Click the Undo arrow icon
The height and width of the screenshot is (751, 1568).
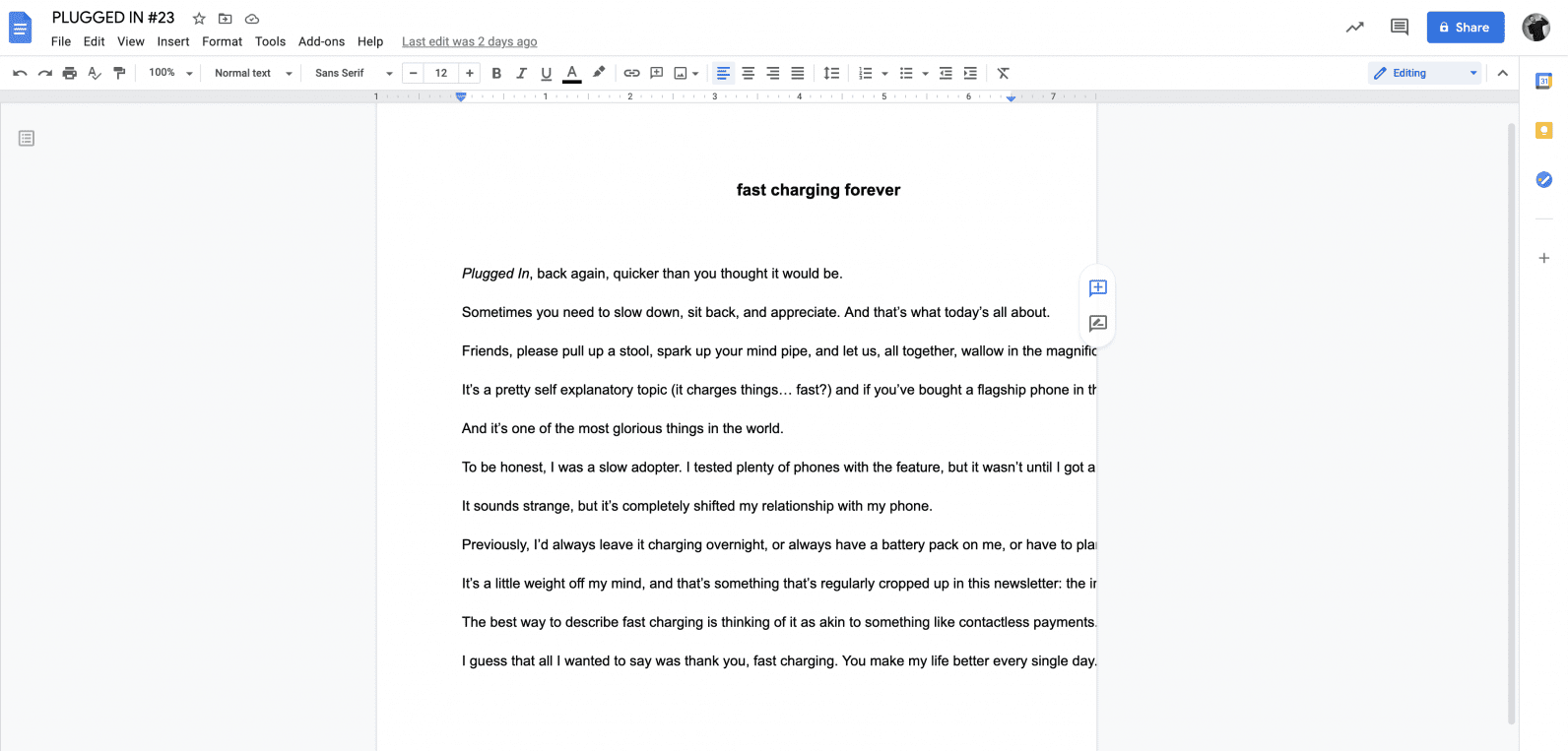[x=20, y=73]
